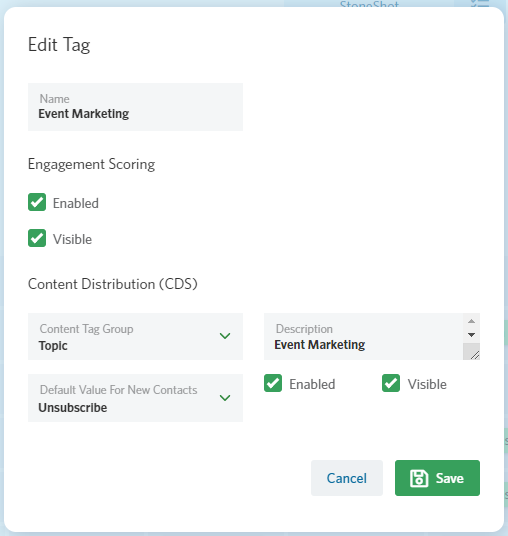Click the StoneShot text behind the dialog
Image resolution: width=508 pixels, height=536 pixels.
click(x=369, y=4)
